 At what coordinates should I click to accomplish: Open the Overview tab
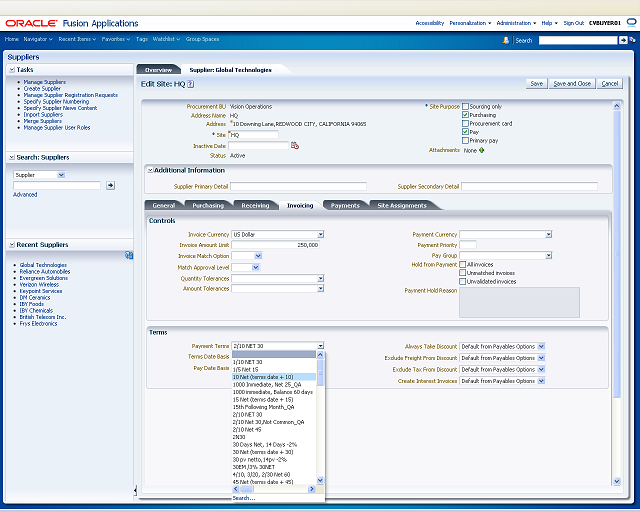pyautogui.click(x=158, y=70)
